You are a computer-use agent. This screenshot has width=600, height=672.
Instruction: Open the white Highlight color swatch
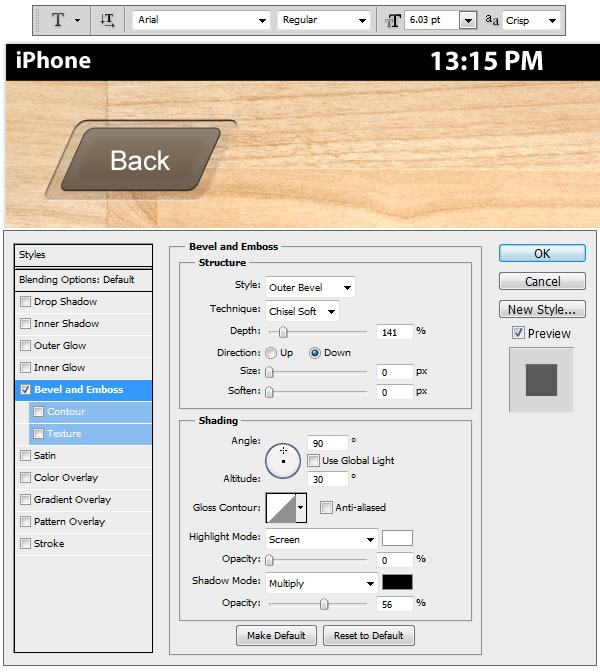(x=397, y=538)
